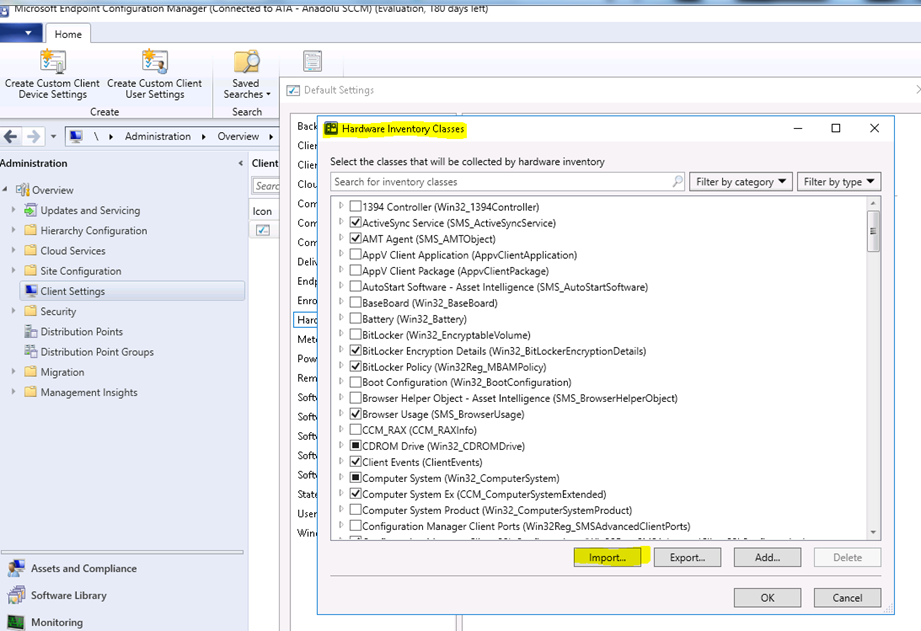Expand the Security tree node
921x631 pixels.
point(14,311)
